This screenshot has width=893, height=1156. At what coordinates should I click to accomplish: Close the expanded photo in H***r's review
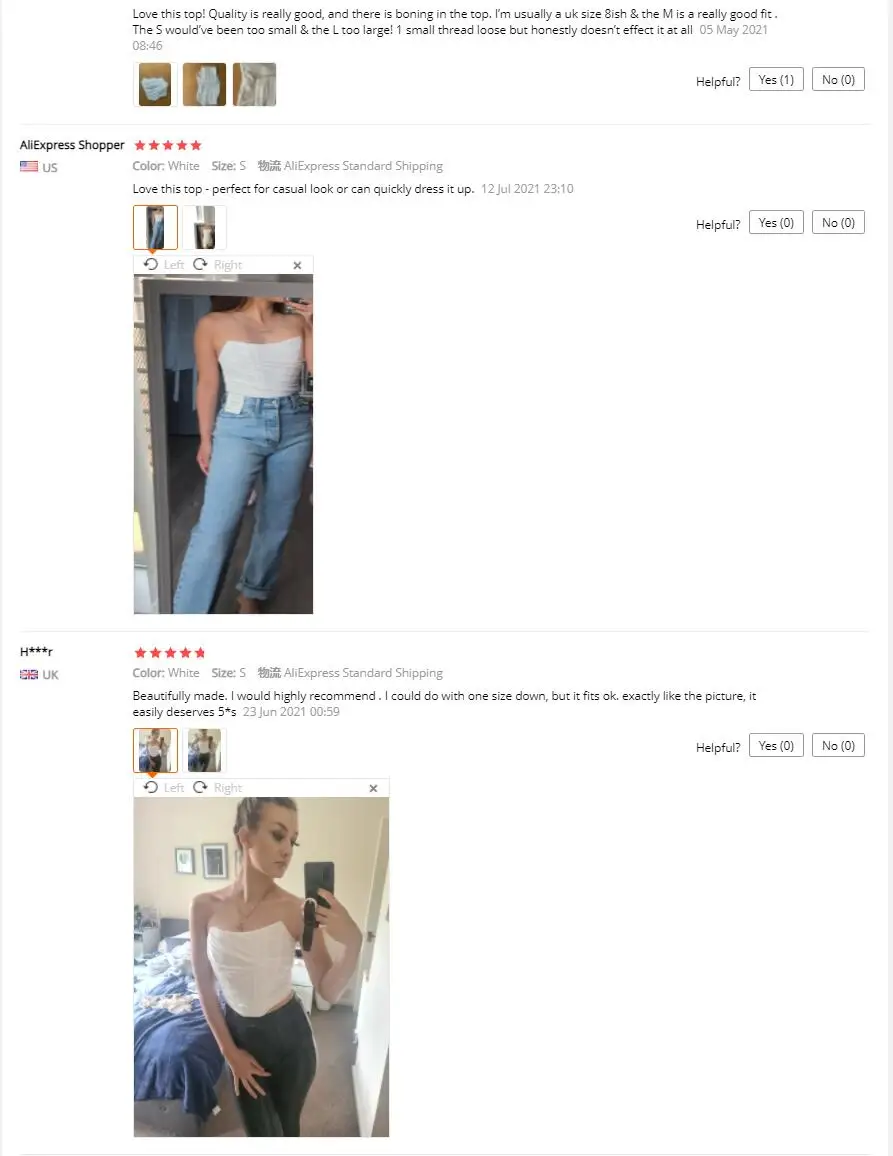[x=373, y=788]
